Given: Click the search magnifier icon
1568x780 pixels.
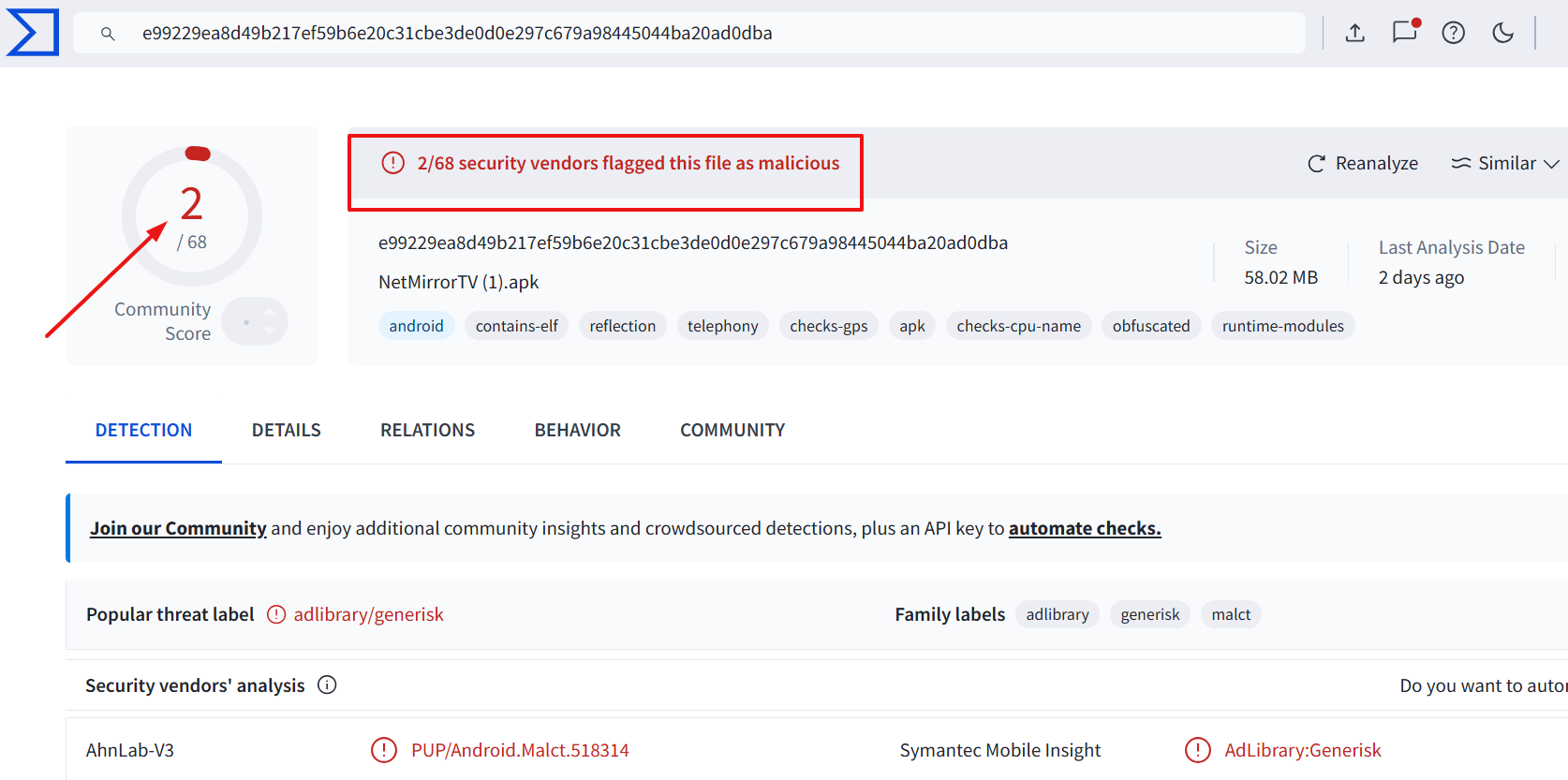Looking at the screenshot, I should (108, 34).
